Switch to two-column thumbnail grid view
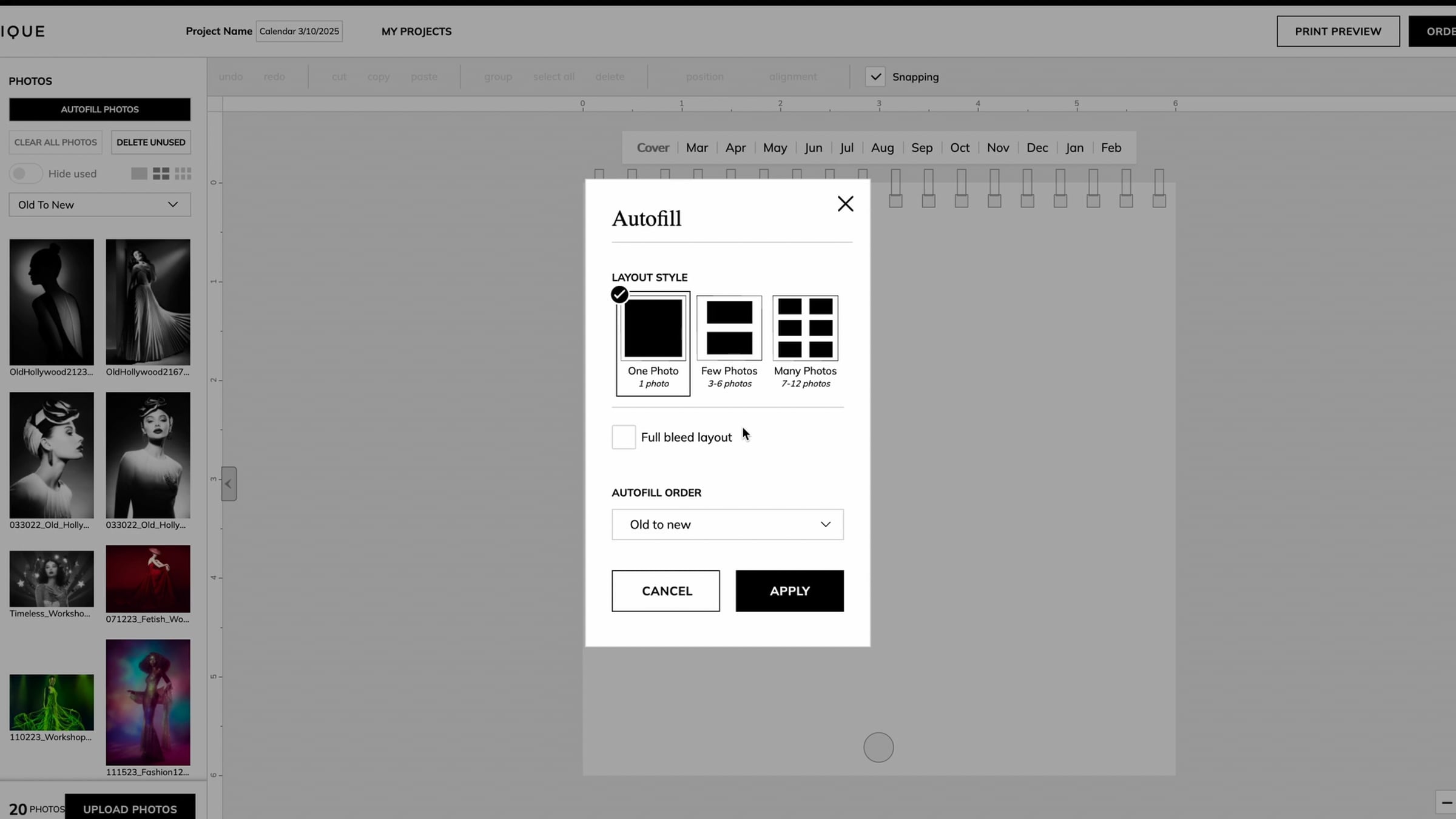This screenshot has width=1456, height=819. point(161,174)
